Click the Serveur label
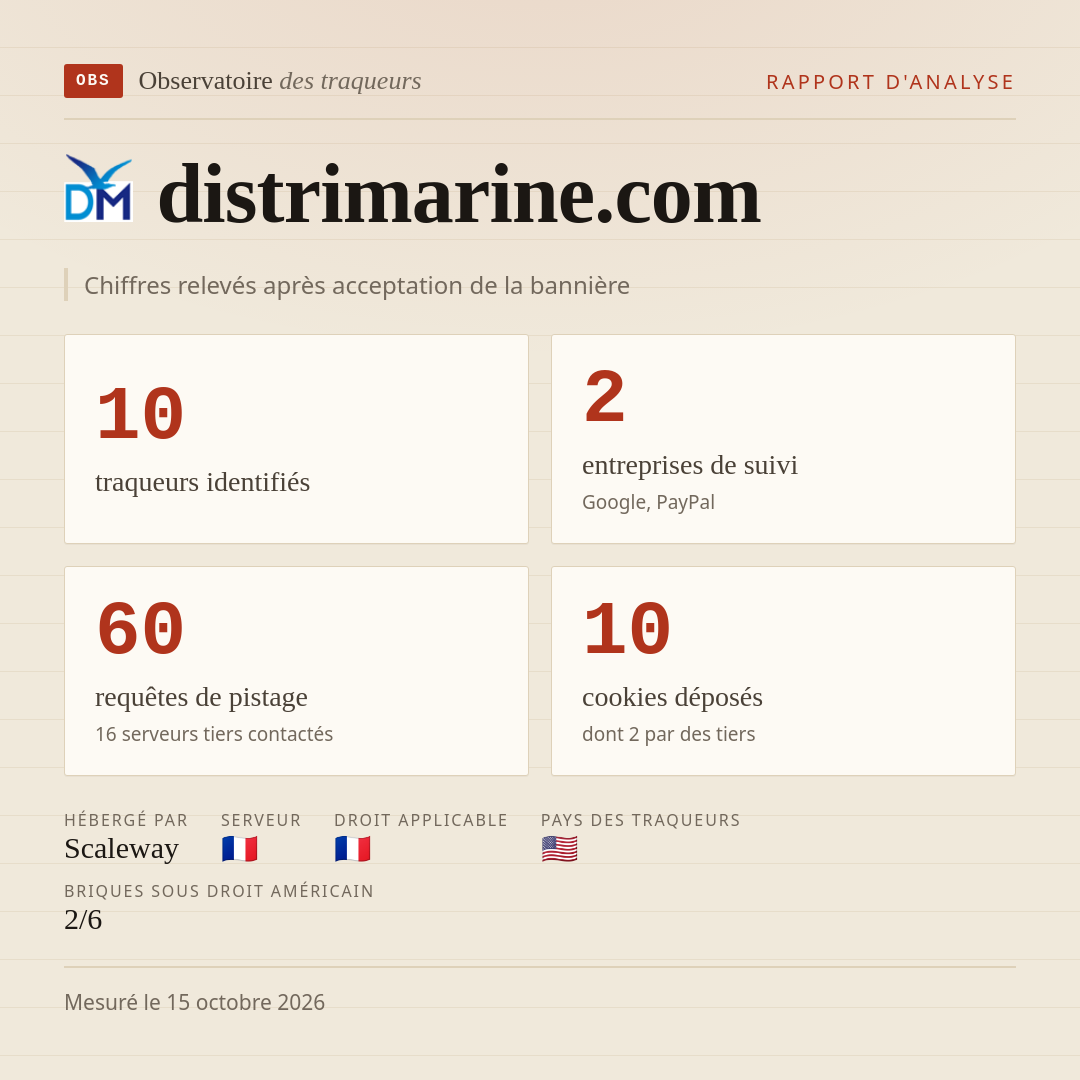Image resolution: width=1080 pixels, height=1080 pixels. [x=261, y=820]
